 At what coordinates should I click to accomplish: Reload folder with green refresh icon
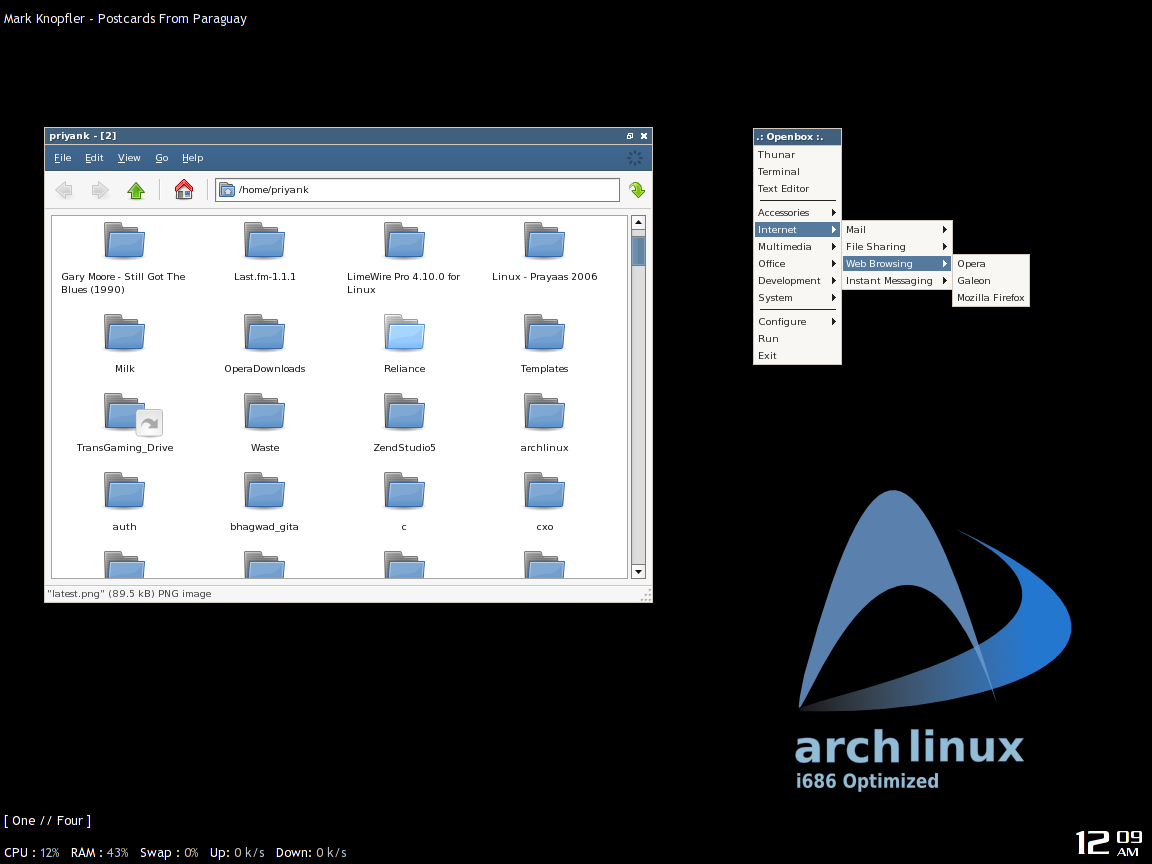coord(636,190)
